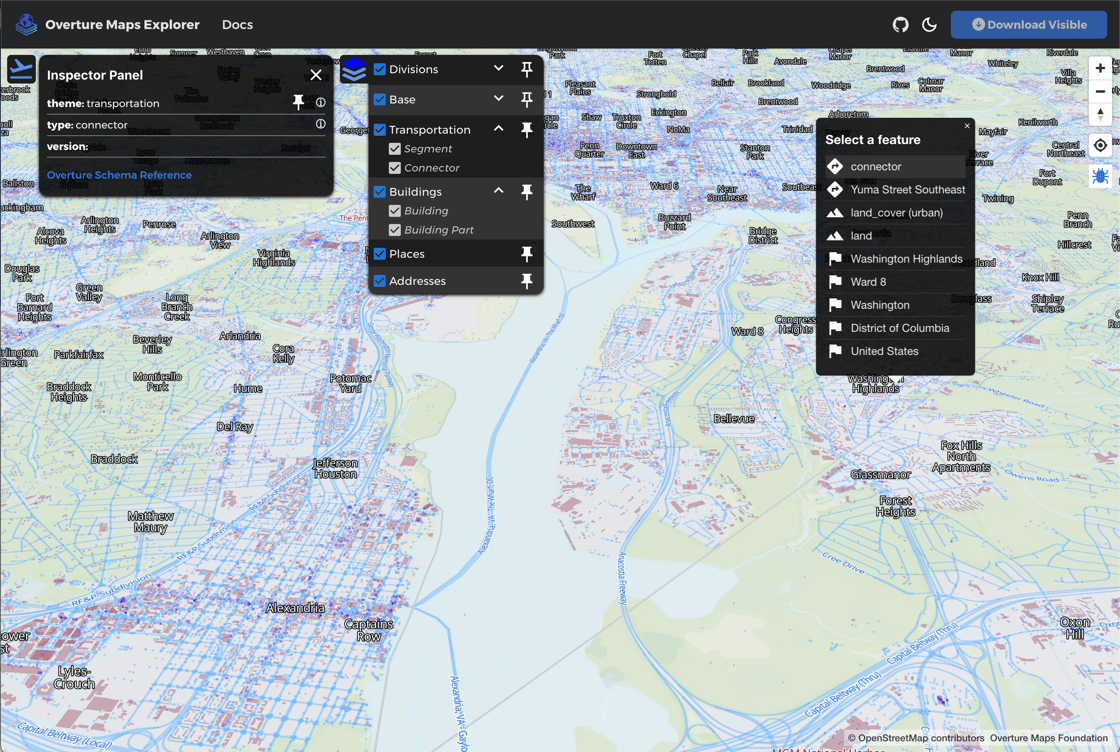
Task: Pin the Base layer
Action: [526, 99]
